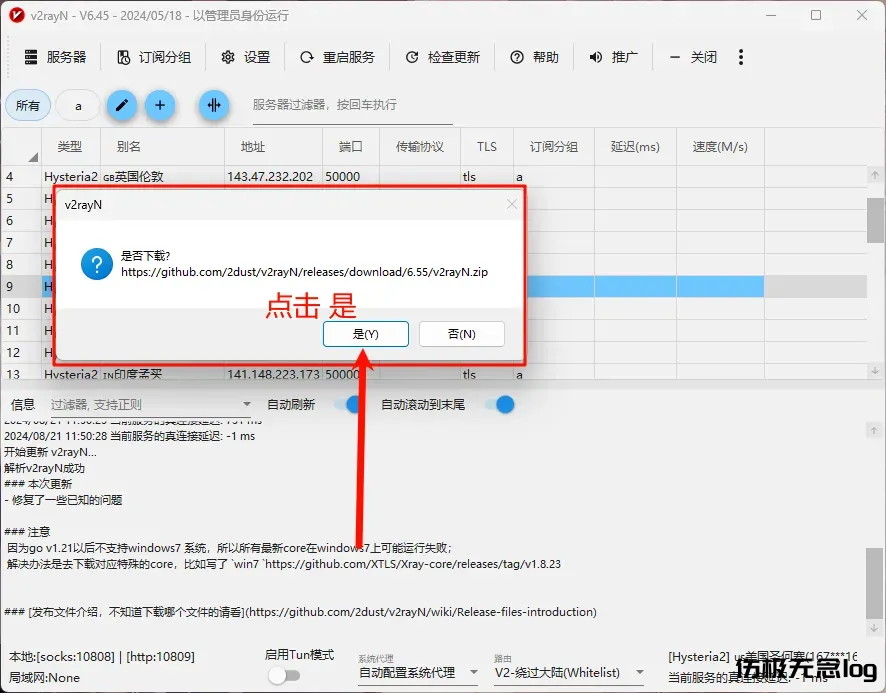The image size is (886, 693).
Task: Click the log line 开始更新 v2rayN...
Action: pos(50,452)
